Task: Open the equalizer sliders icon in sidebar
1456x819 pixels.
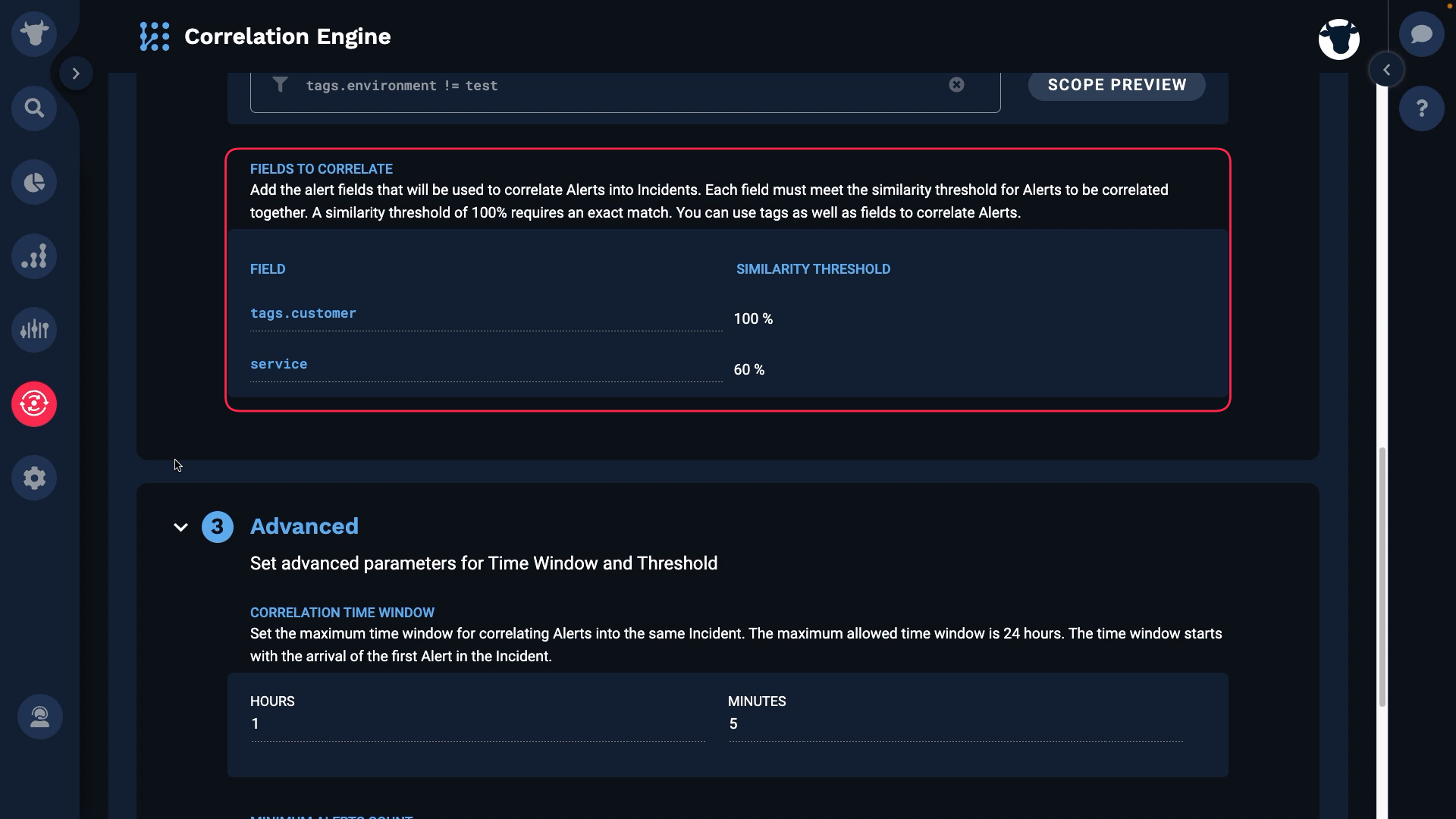Action: 34,330
